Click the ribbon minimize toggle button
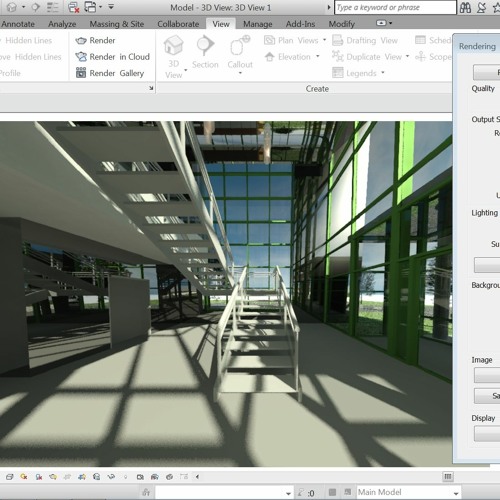This screenshot has width=500, height=500. pyautogui.click(x=381, y=23)
